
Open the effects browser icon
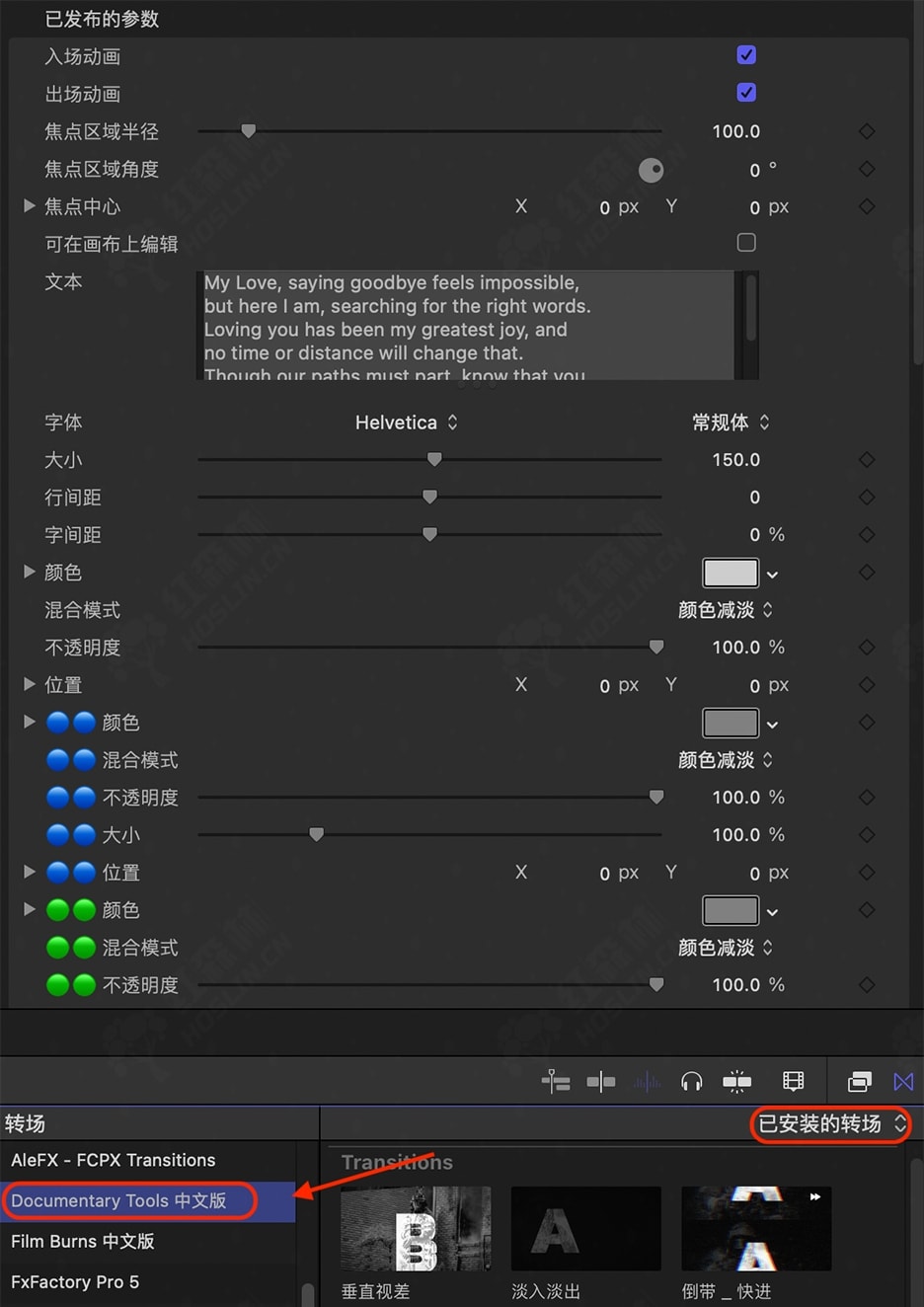[860, 1082]
